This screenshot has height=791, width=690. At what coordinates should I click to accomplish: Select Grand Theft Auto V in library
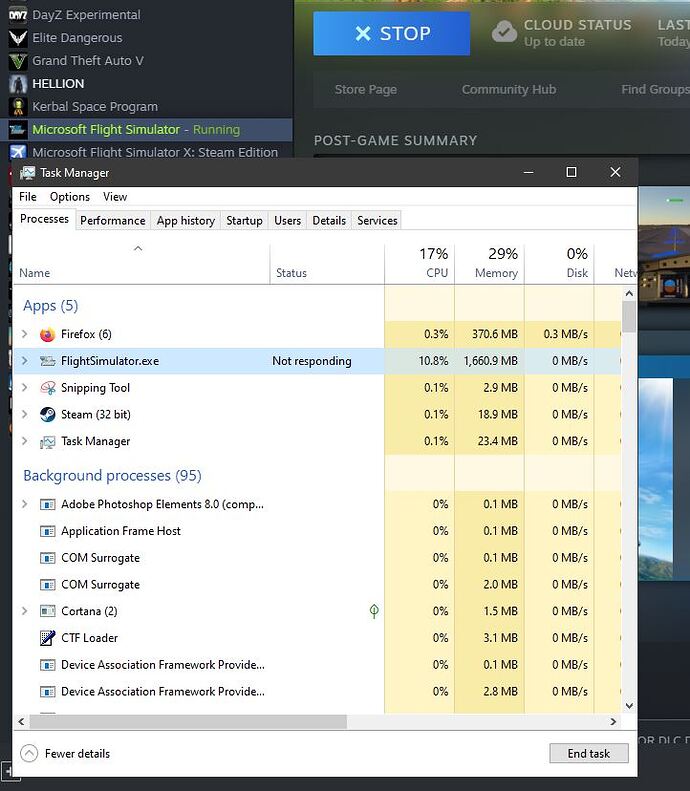88,61
